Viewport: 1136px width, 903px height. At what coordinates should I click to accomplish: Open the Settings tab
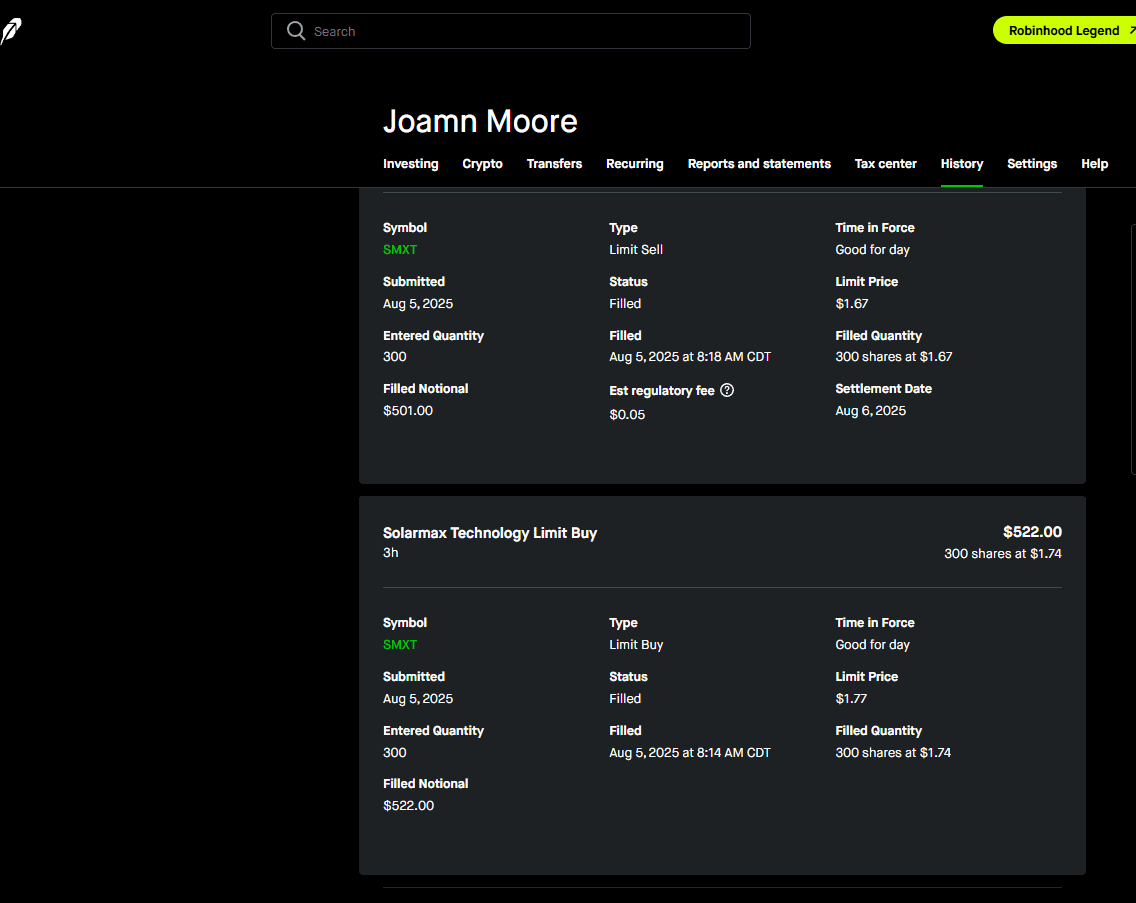pyautogui.click(x=1031, y=164)
